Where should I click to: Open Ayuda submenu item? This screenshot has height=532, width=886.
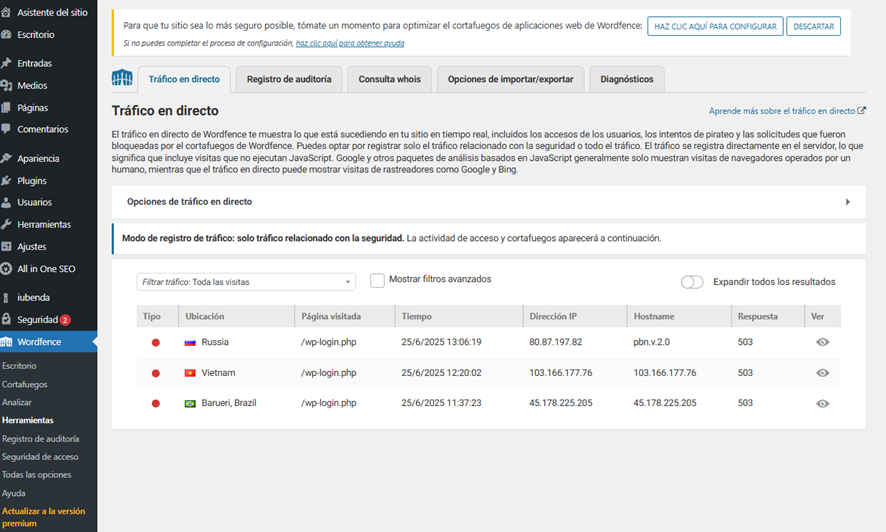click(x=14, y=493)
